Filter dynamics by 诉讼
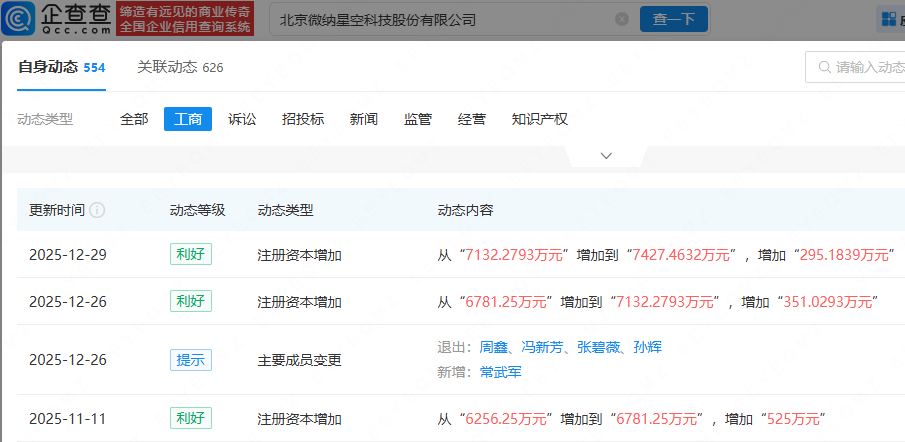 click(x=242, y=119)
